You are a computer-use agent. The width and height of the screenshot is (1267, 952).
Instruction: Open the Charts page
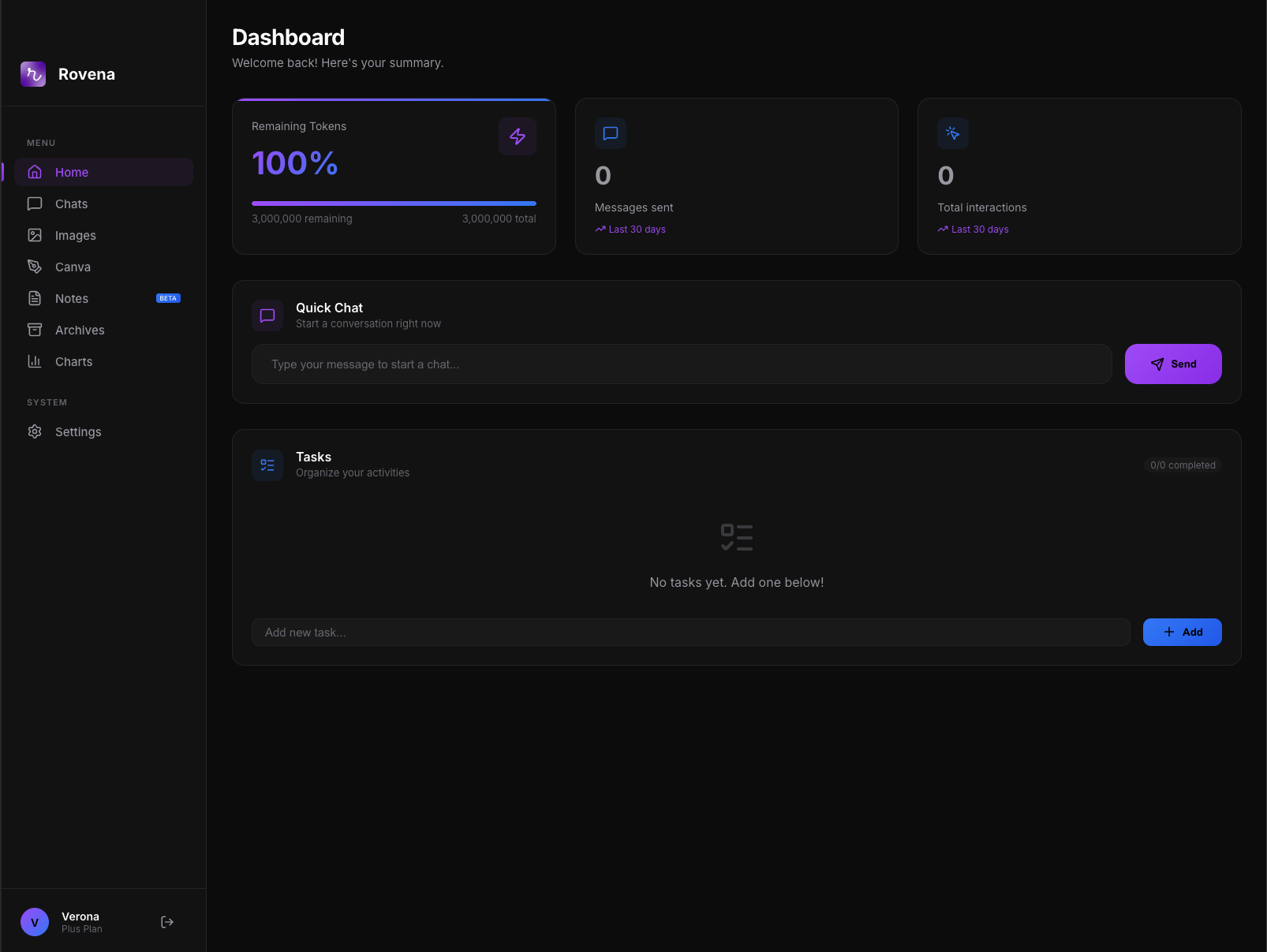pyautogui.click(x=103, y=361)
